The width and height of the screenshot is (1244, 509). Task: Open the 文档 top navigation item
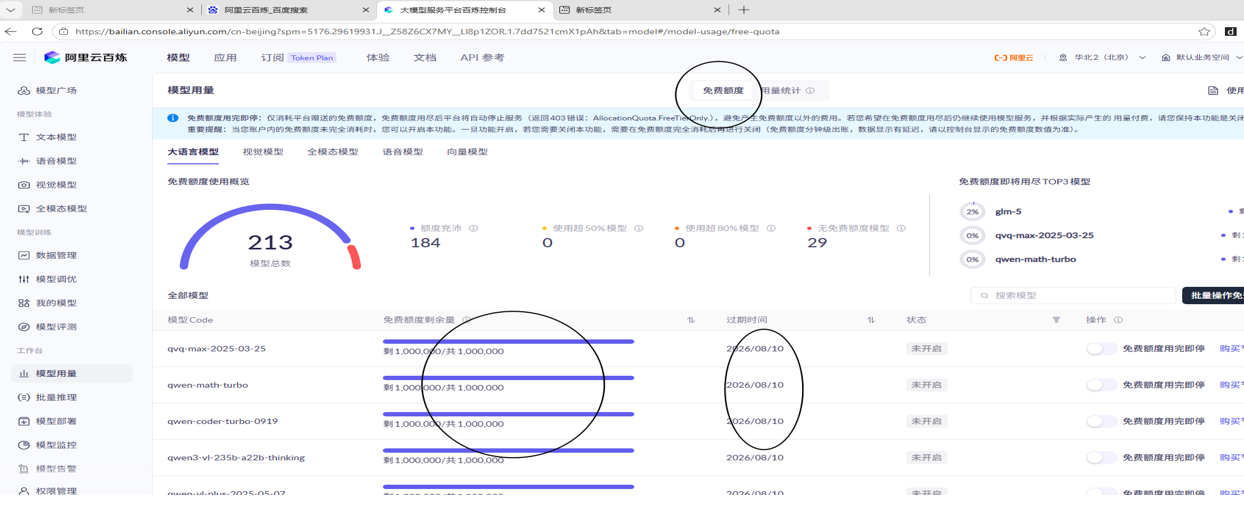tap(425, 58)
